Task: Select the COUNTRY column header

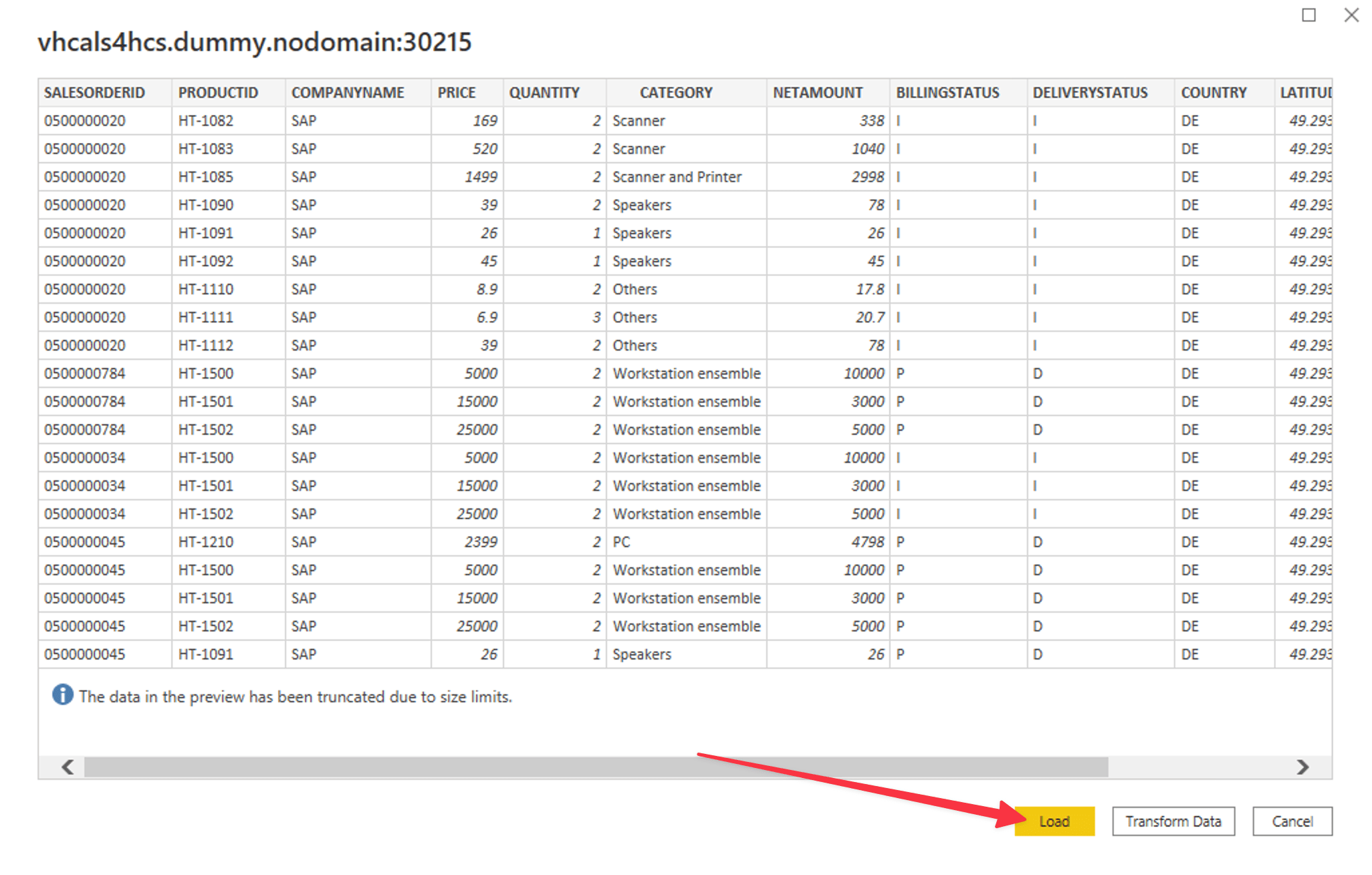Action: coord(1214,92)
